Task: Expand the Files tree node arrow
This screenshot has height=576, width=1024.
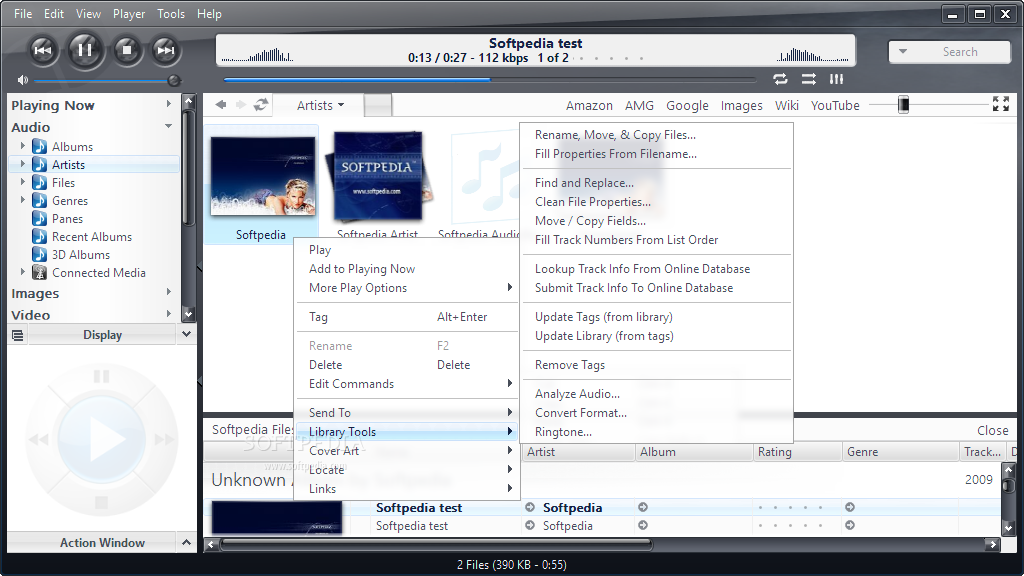Action: [x=23, y=182]
